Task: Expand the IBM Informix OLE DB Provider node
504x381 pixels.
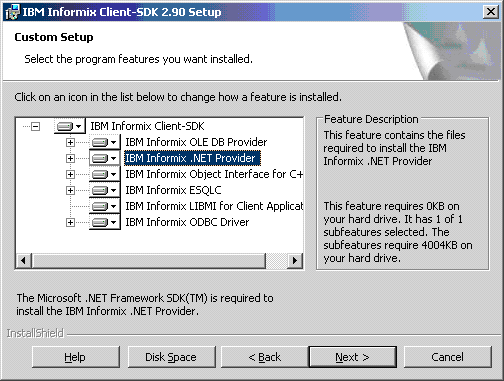Action: pyautogui.click(x=70, y=142)
